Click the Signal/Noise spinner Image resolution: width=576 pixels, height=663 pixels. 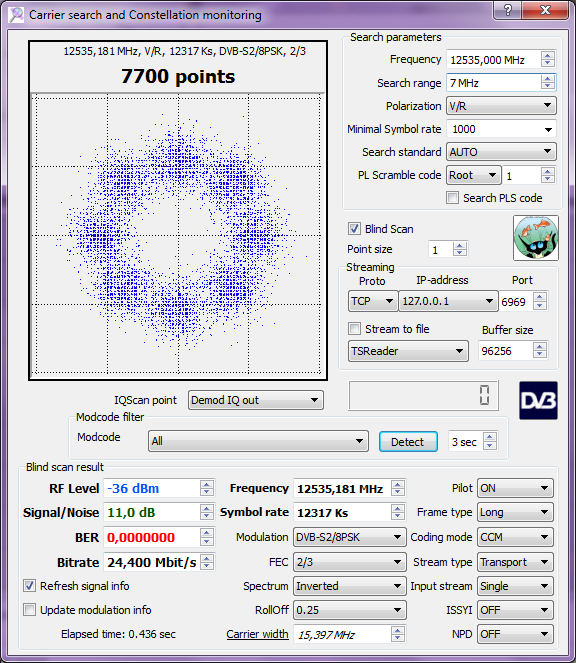click(x=207, y=512)
